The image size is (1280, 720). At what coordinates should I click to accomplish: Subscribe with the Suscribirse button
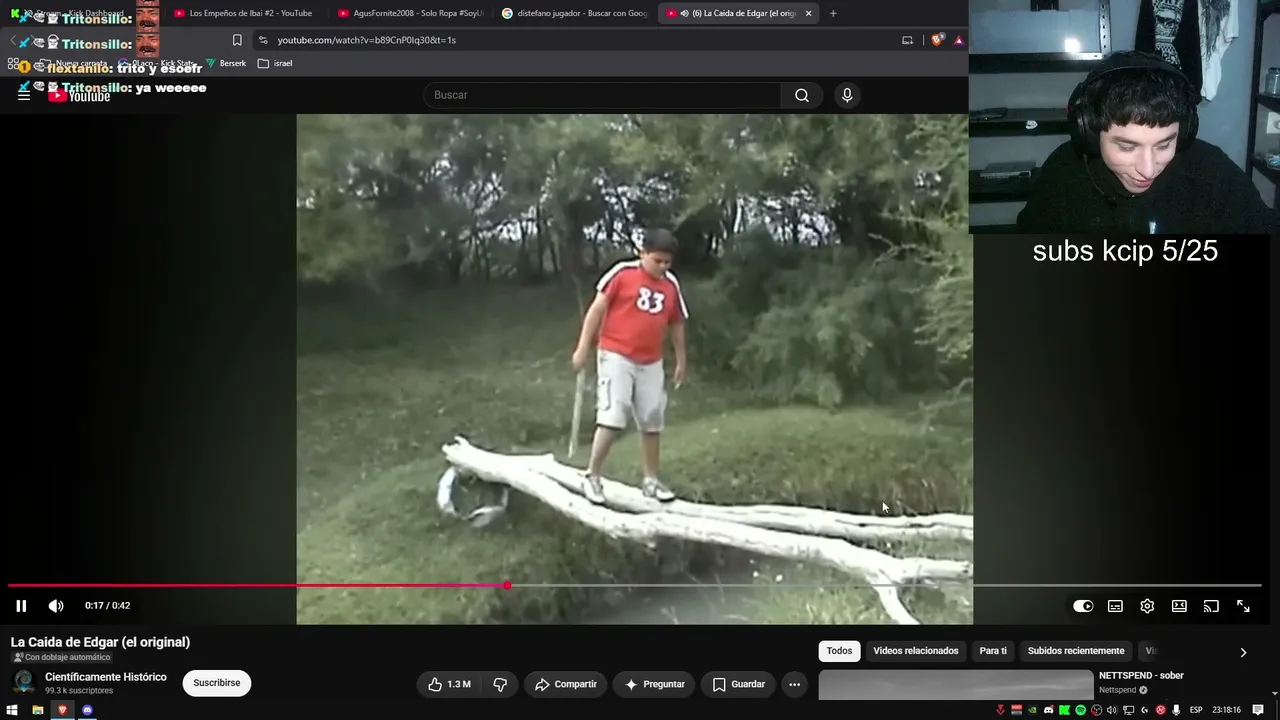click(217, 683)
